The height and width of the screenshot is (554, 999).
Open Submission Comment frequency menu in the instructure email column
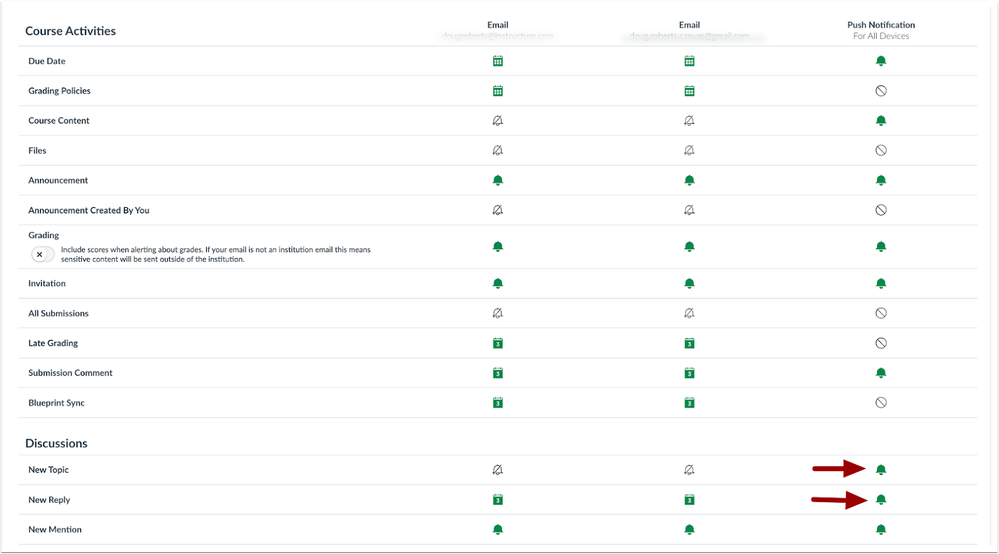click(498, 373)
